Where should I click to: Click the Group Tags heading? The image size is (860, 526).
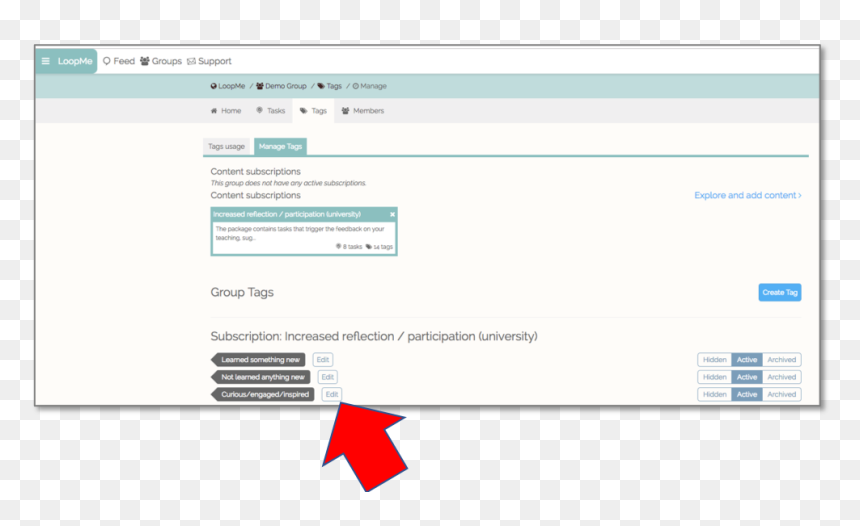242,292
